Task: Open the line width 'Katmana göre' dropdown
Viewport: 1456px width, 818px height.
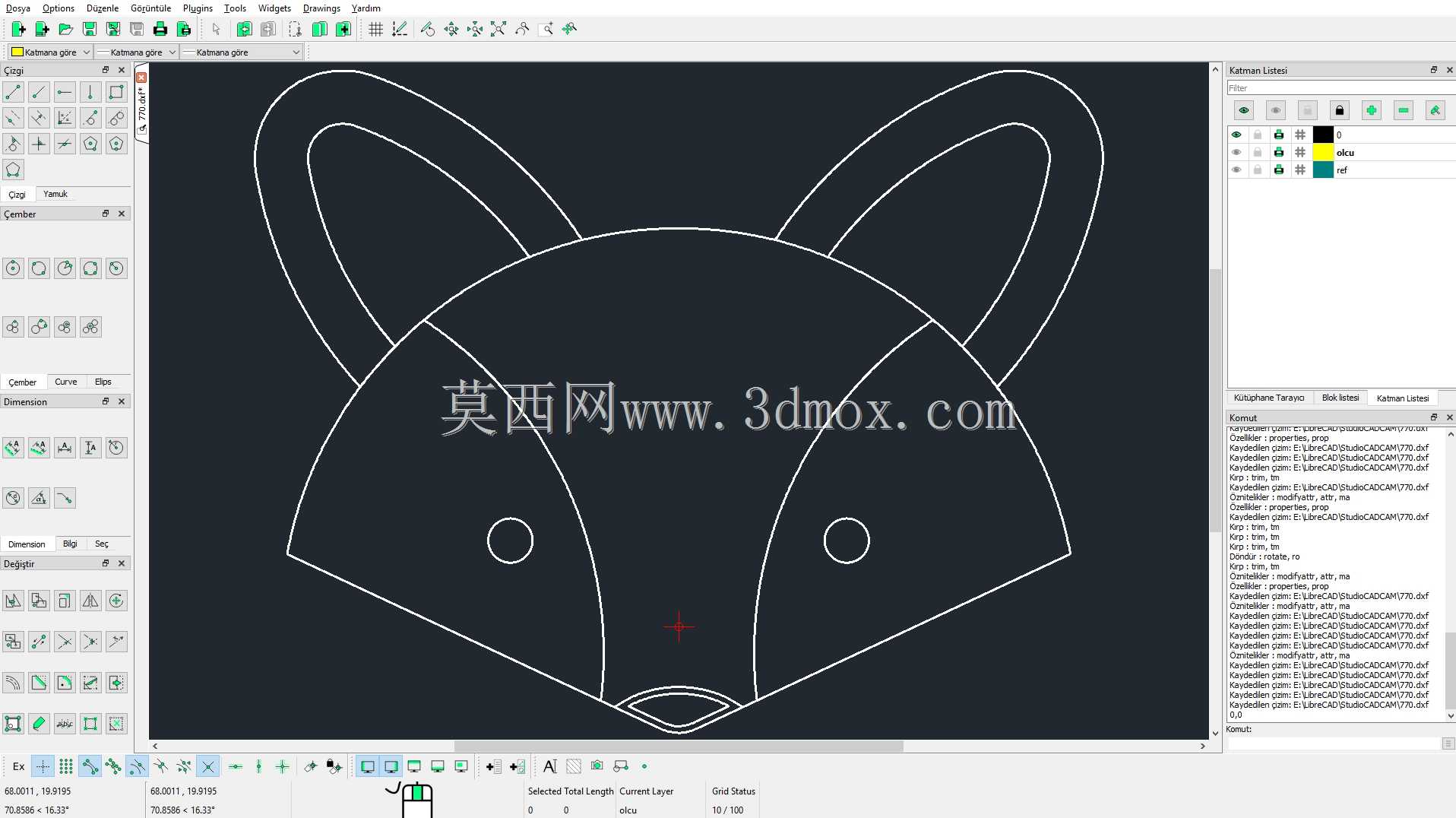Action: click(x=136, y=52)
